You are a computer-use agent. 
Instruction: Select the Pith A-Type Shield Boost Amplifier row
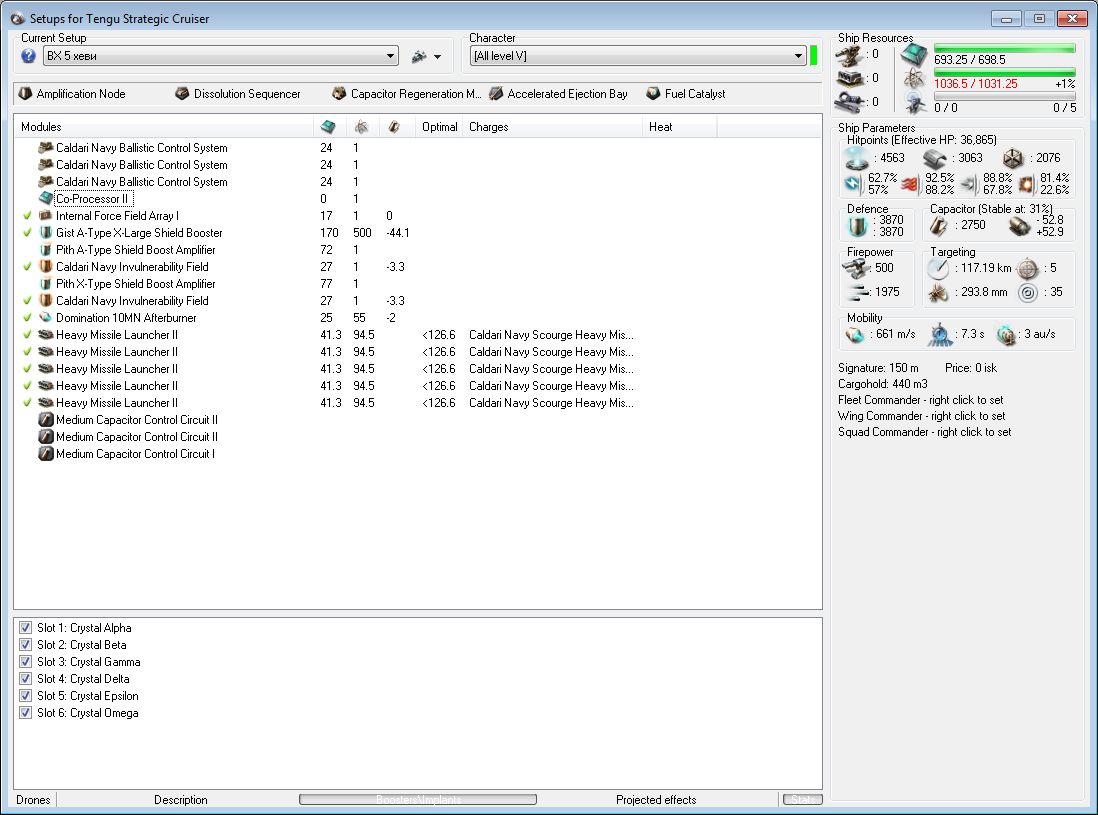(418, 250)
